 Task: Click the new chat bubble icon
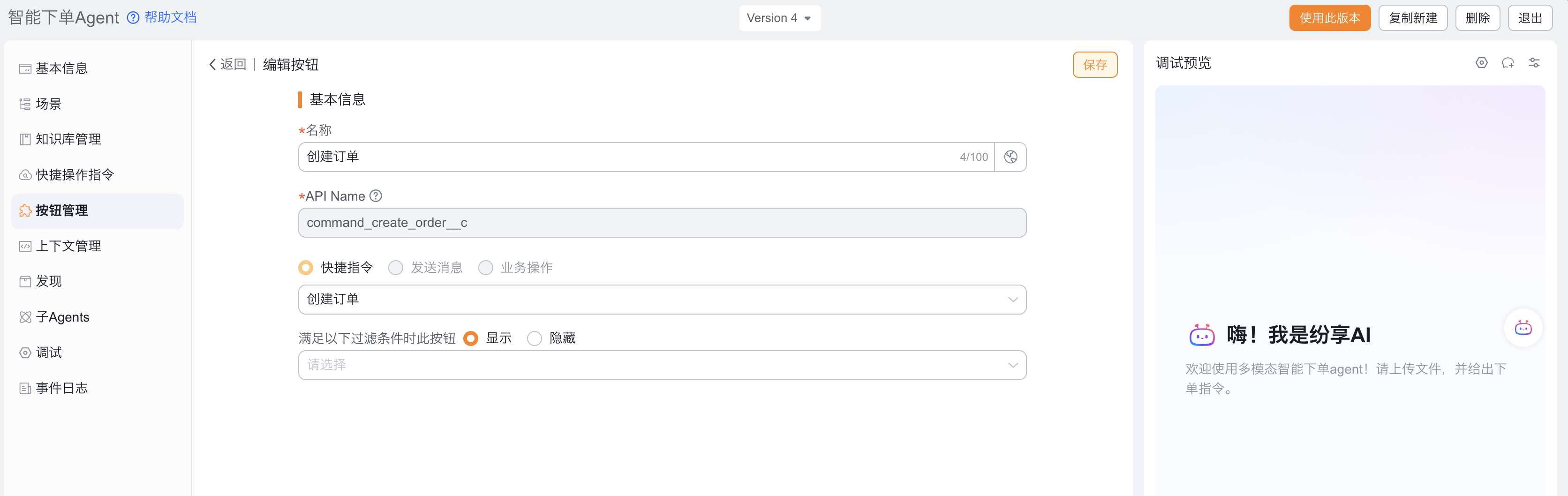pyautogui.click(x=1508, y=63)
